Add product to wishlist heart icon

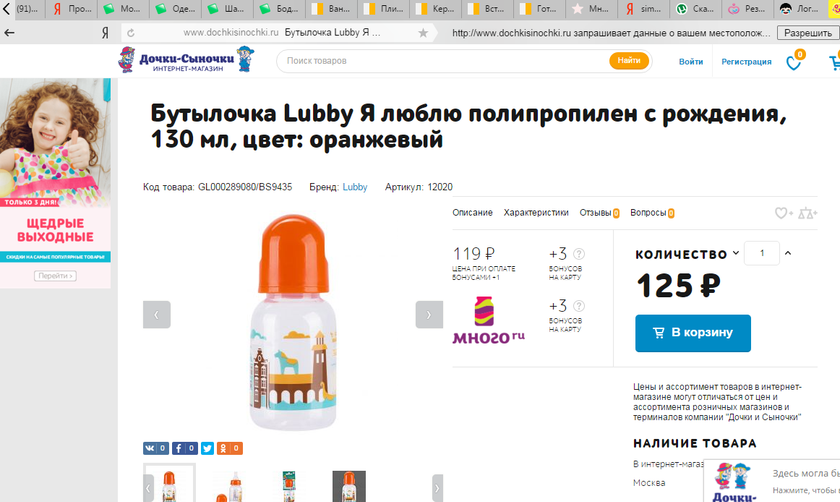click(x=783, y=213)
